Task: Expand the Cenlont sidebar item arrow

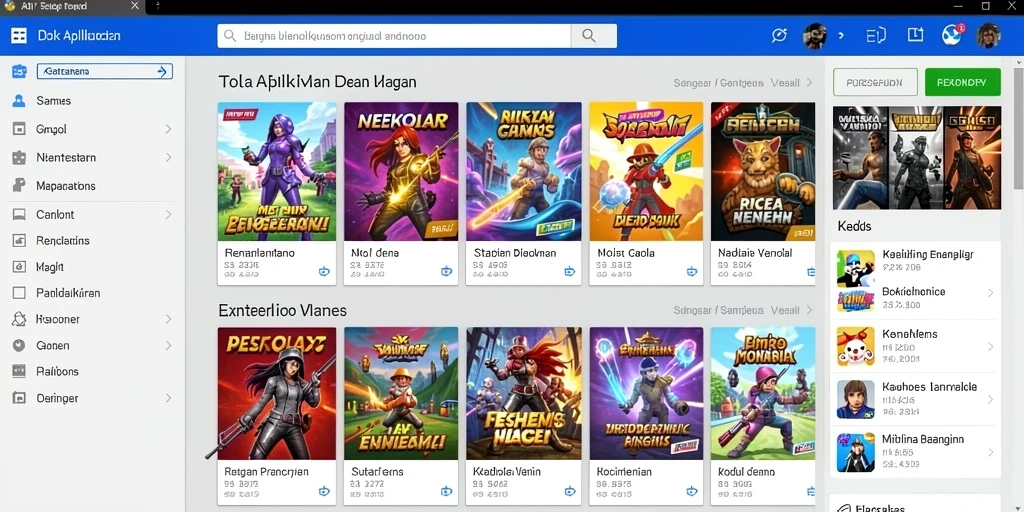Action: click(x=168, y=214)
